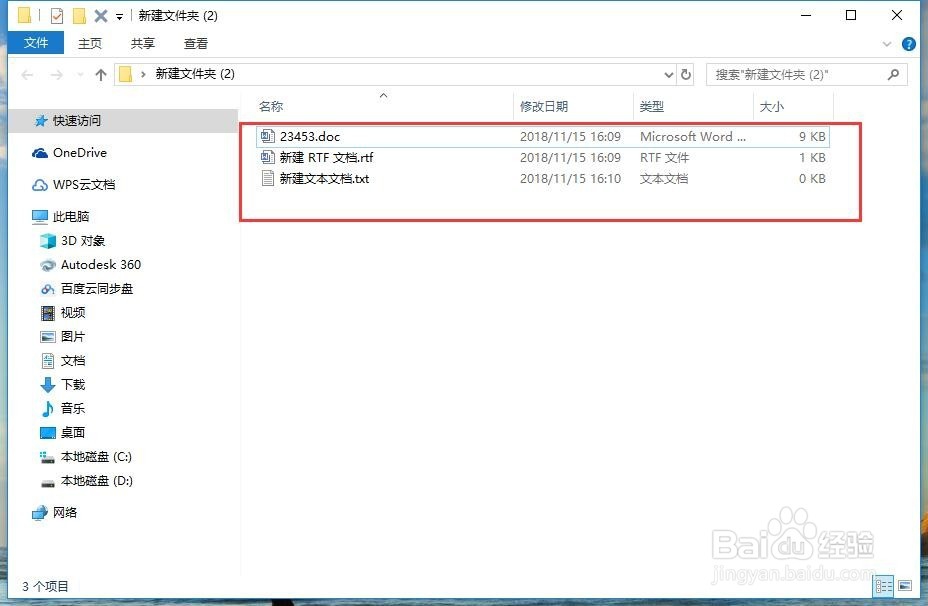The image size is (928, 606).
Task: Open 本地磁盘 (C:) drive
Action: pos(96,457)
